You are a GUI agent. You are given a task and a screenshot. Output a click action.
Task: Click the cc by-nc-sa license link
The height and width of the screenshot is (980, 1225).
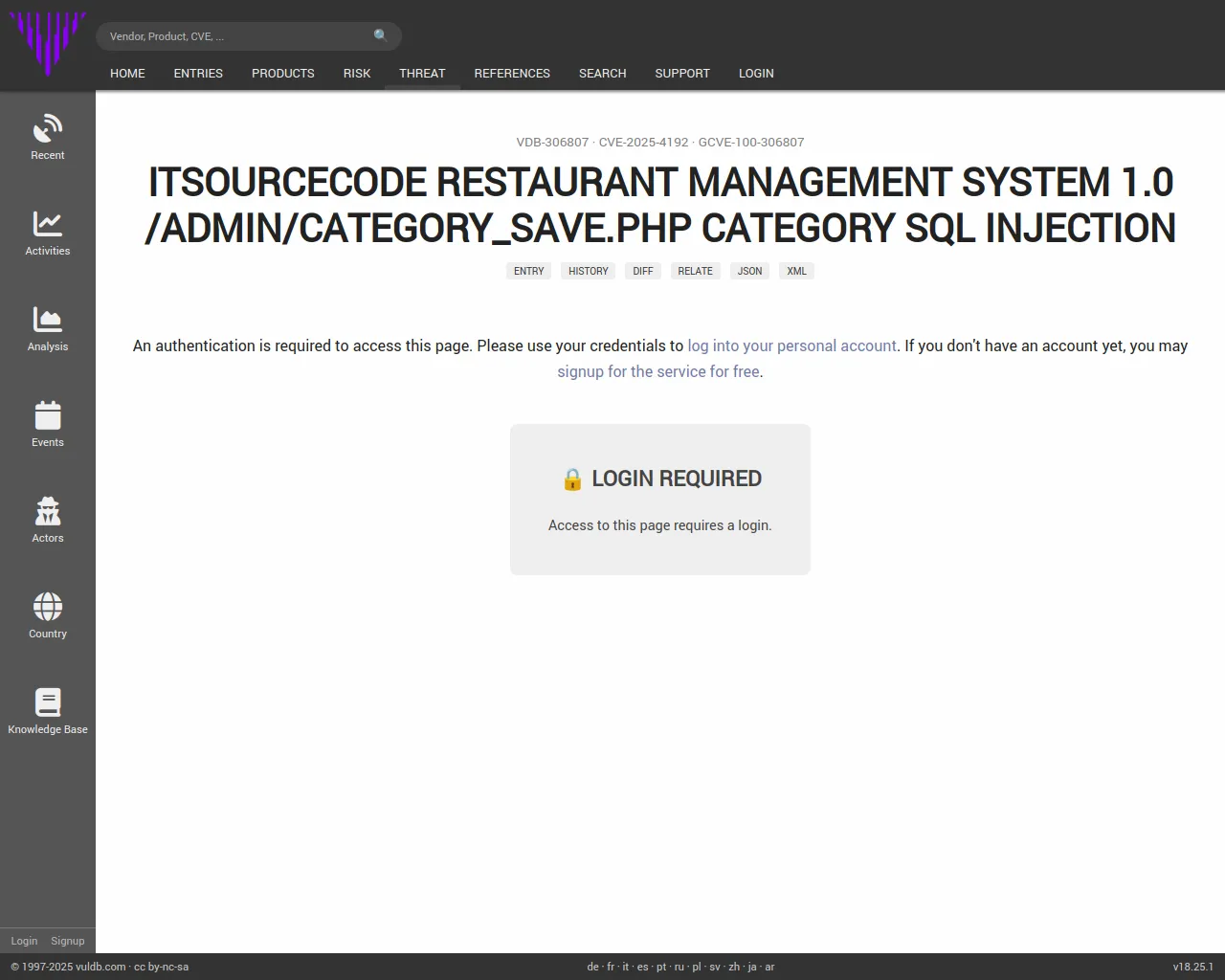click(x=161, y=967)
